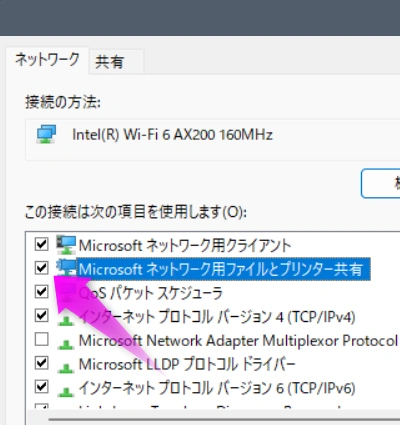Click the partially visible button beside the adapter box
Screen dimensions: 400x425
(381, 183)
